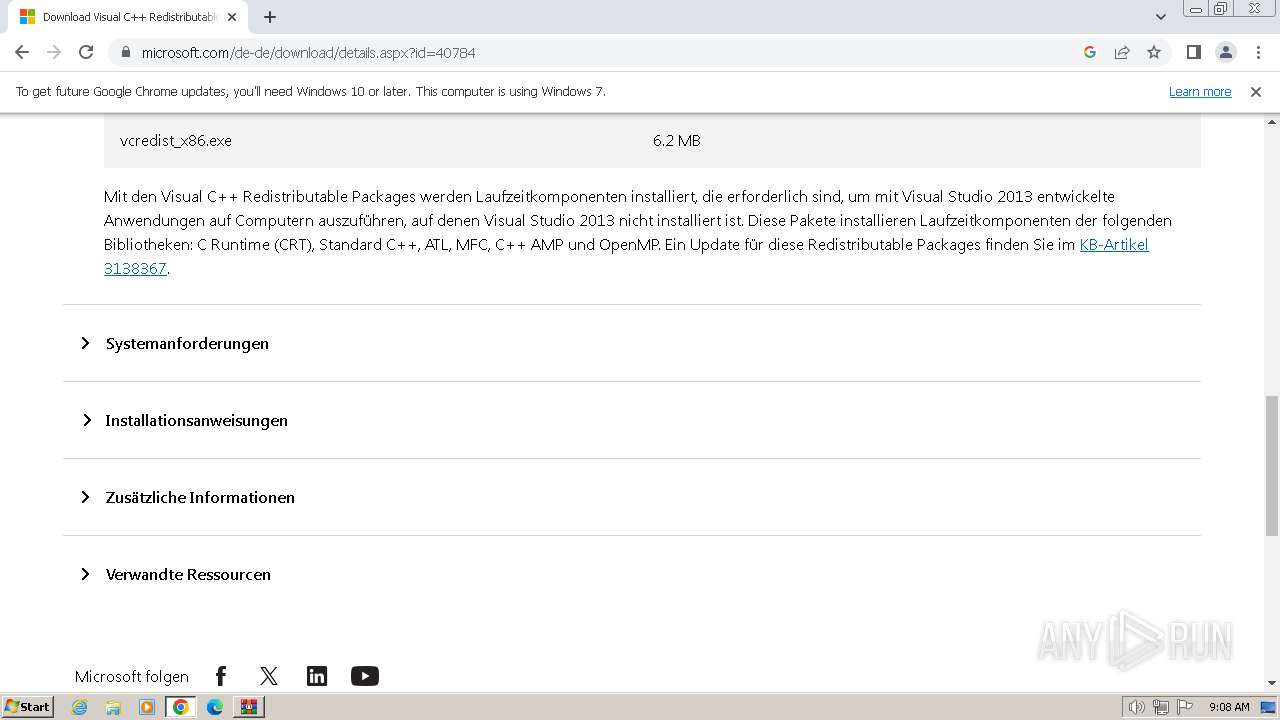Click the page vertical scrollbar thumb

1271,466
